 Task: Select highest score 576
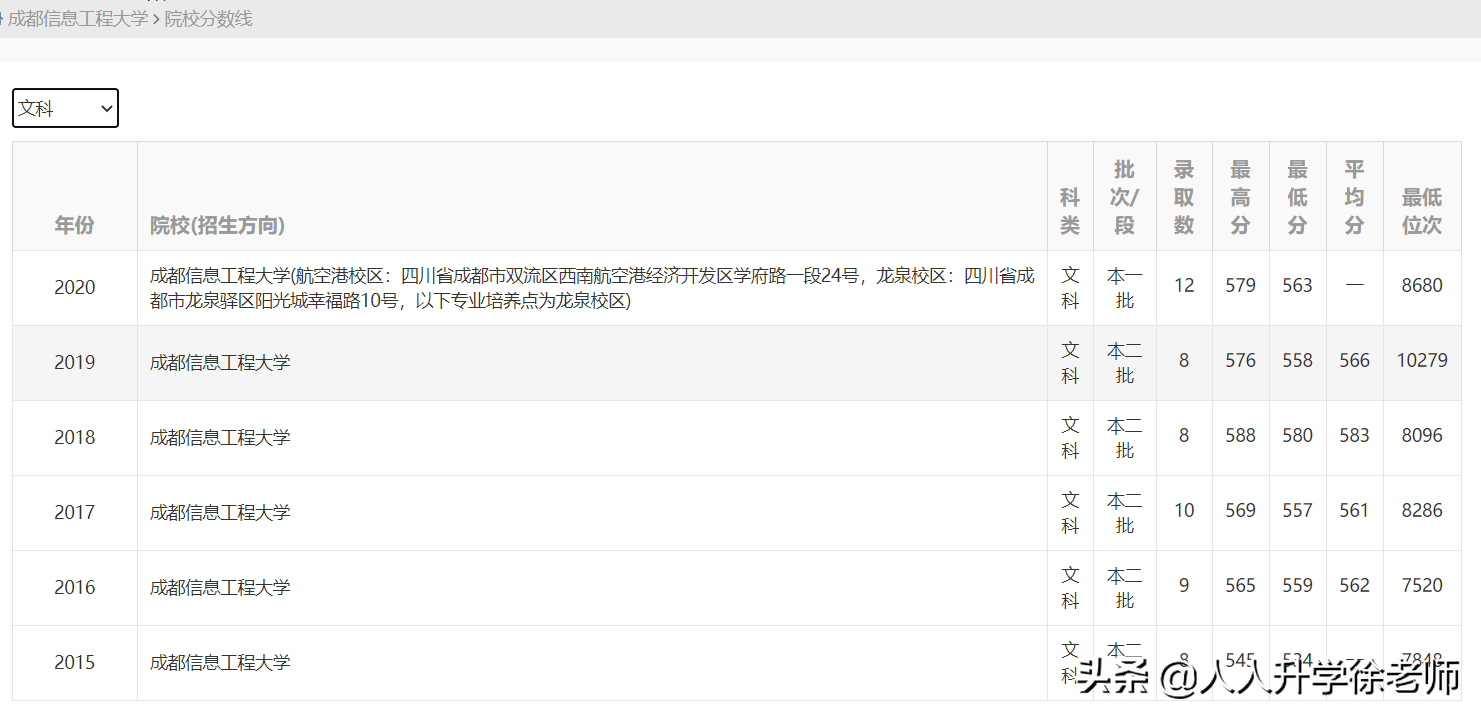pyautogui.click(x=1240, y=360)
